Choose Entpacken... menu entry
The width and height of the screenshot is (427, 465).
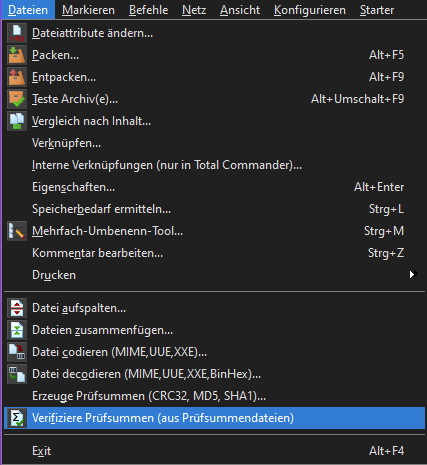[x=214, y=77]
